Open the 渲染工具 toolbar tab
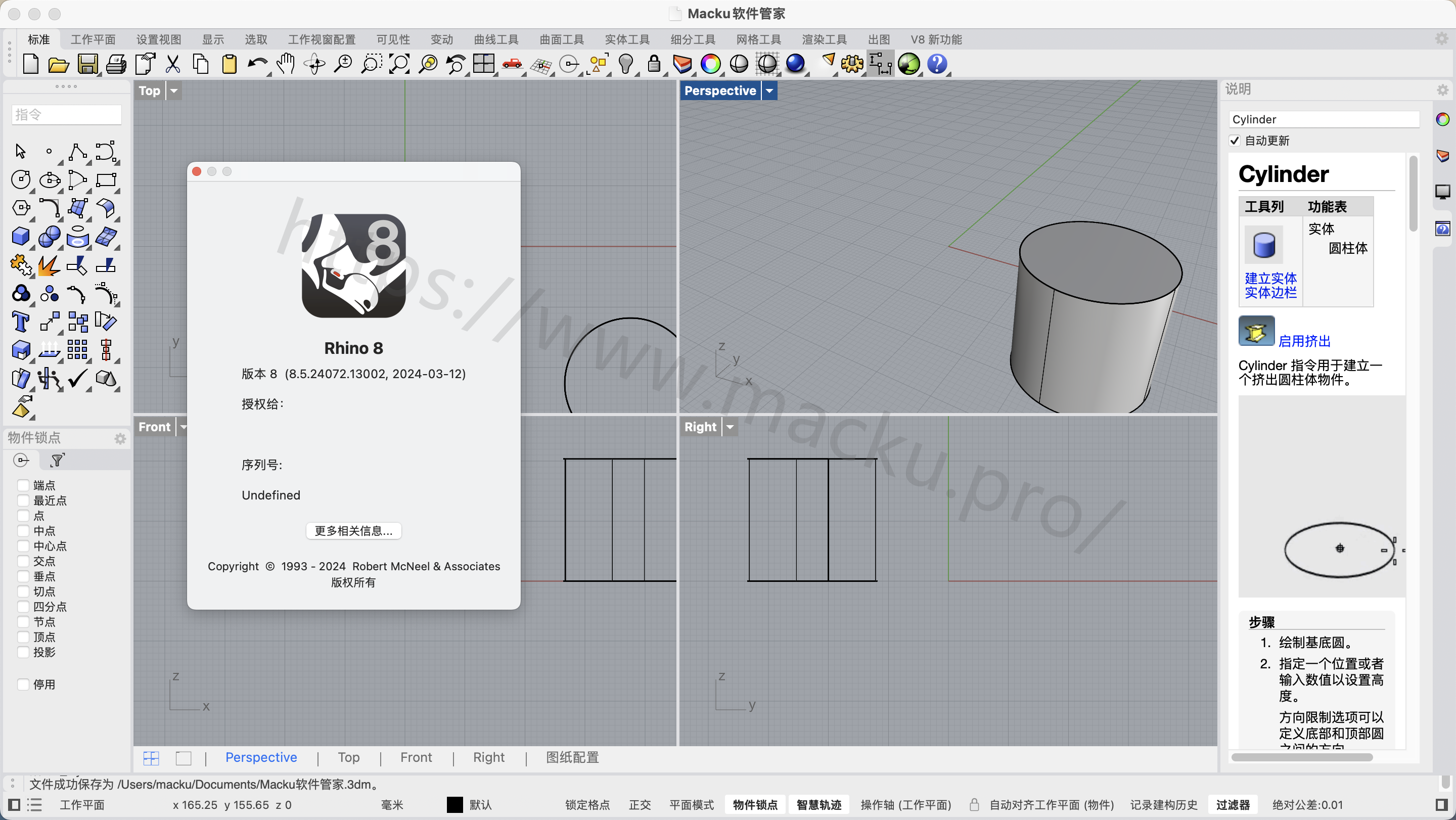1456x820 pixels. coord(824,39)
